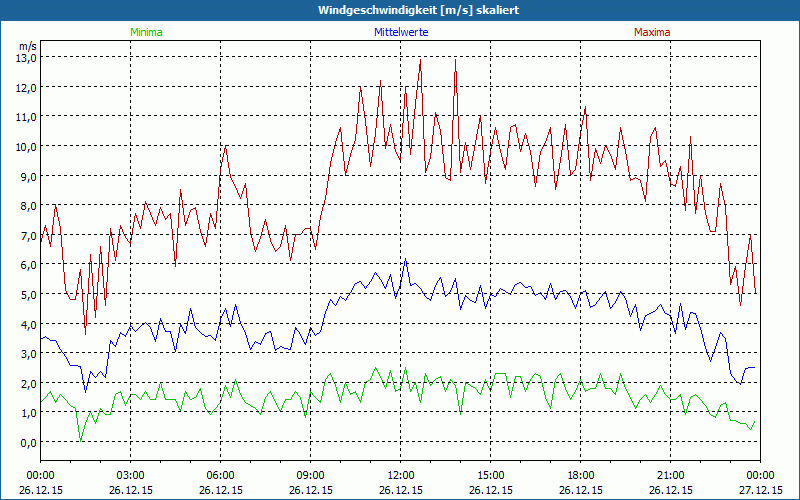Viewport: 800px width, 500px height.
Task: Click the 27.12.15 date label
Action: tap(760, 490)
